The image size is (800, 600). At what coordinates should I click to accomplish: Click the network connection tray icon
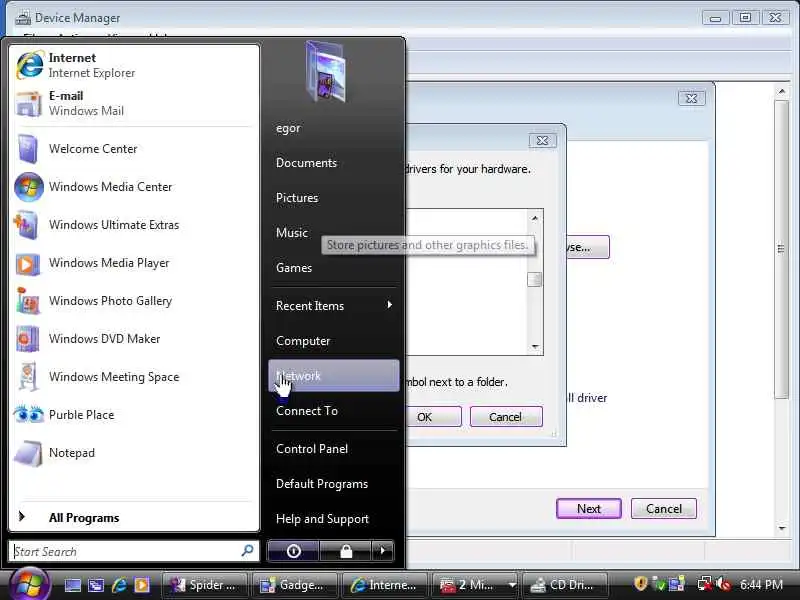click(705, 584)
